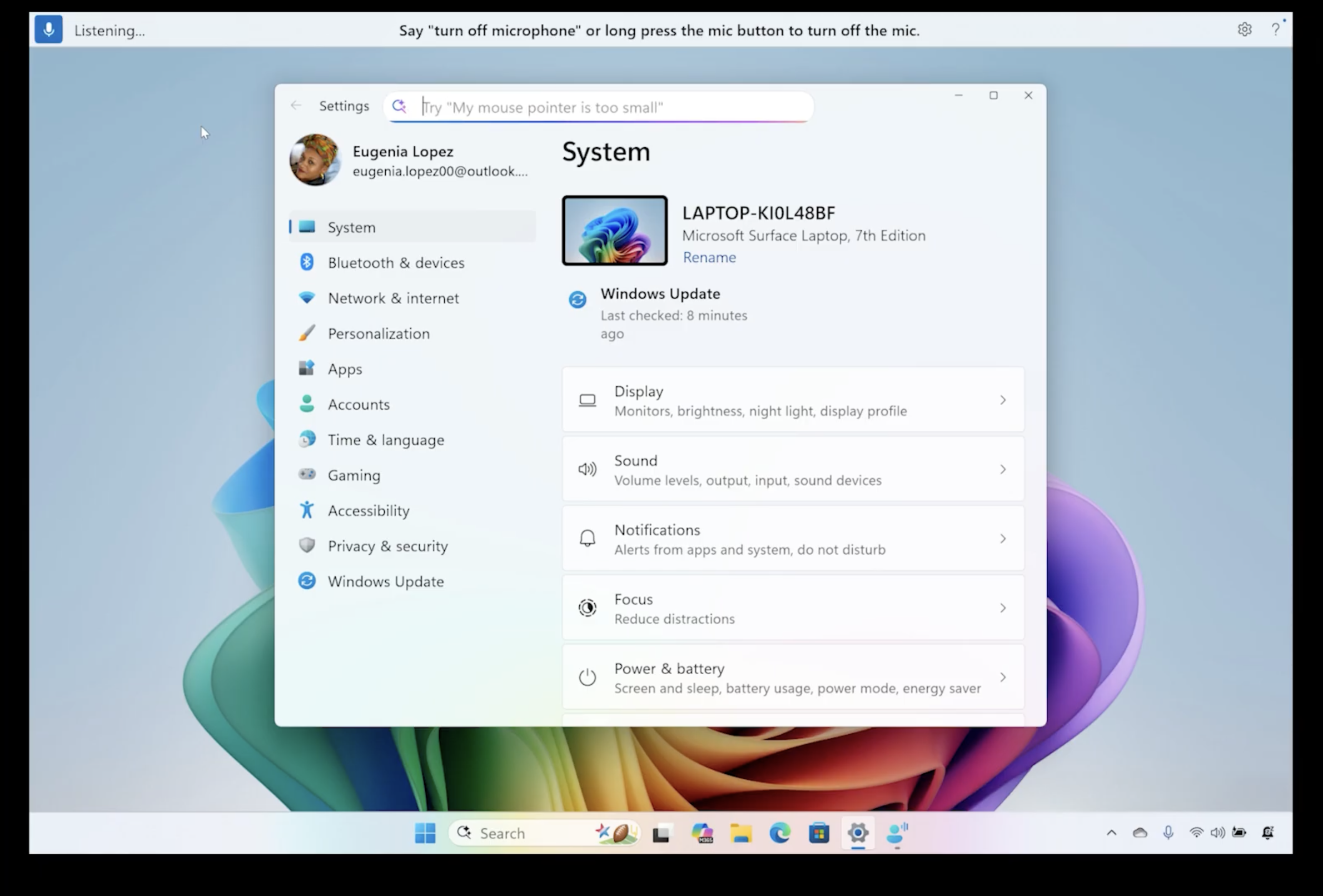
Task: Expand the Focus chevron
Action: point(1003,608)
